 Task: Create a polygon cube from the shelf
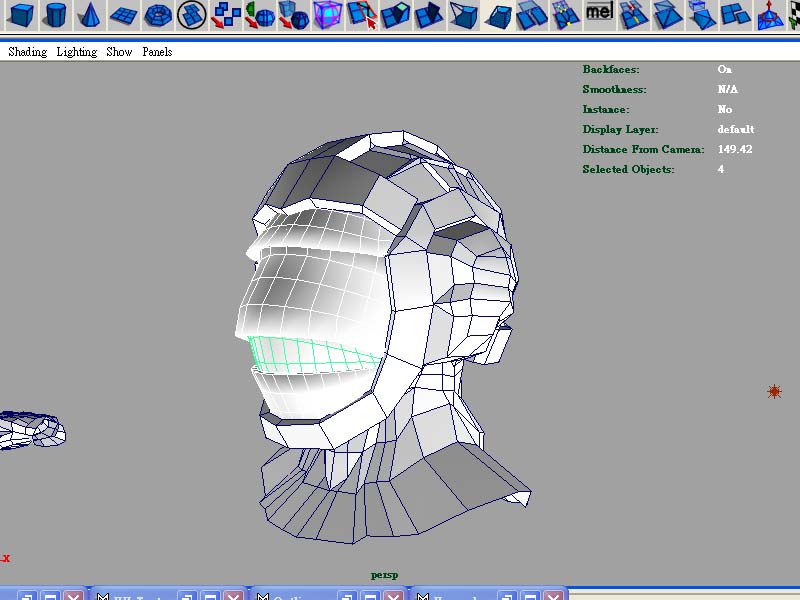tap(21, 15)
